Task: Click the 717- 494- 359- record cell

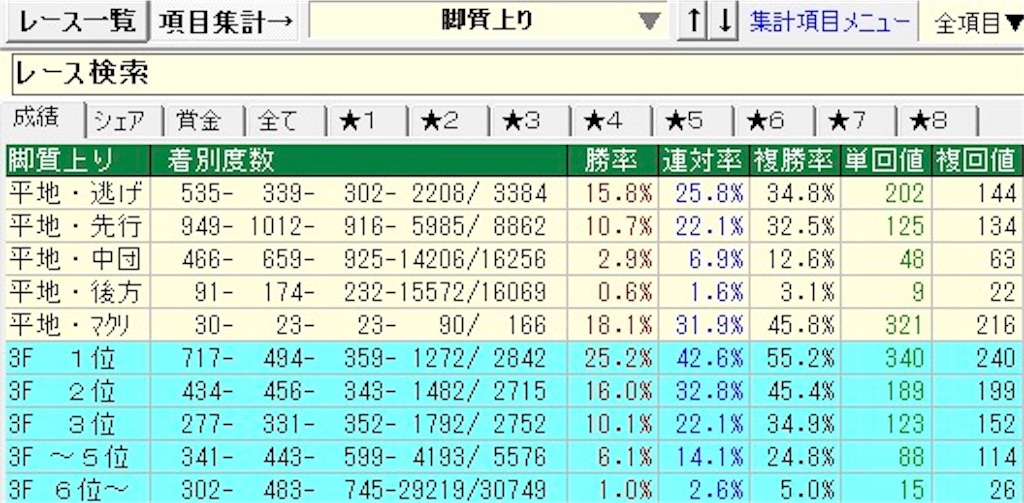Action: click(358, 357)
